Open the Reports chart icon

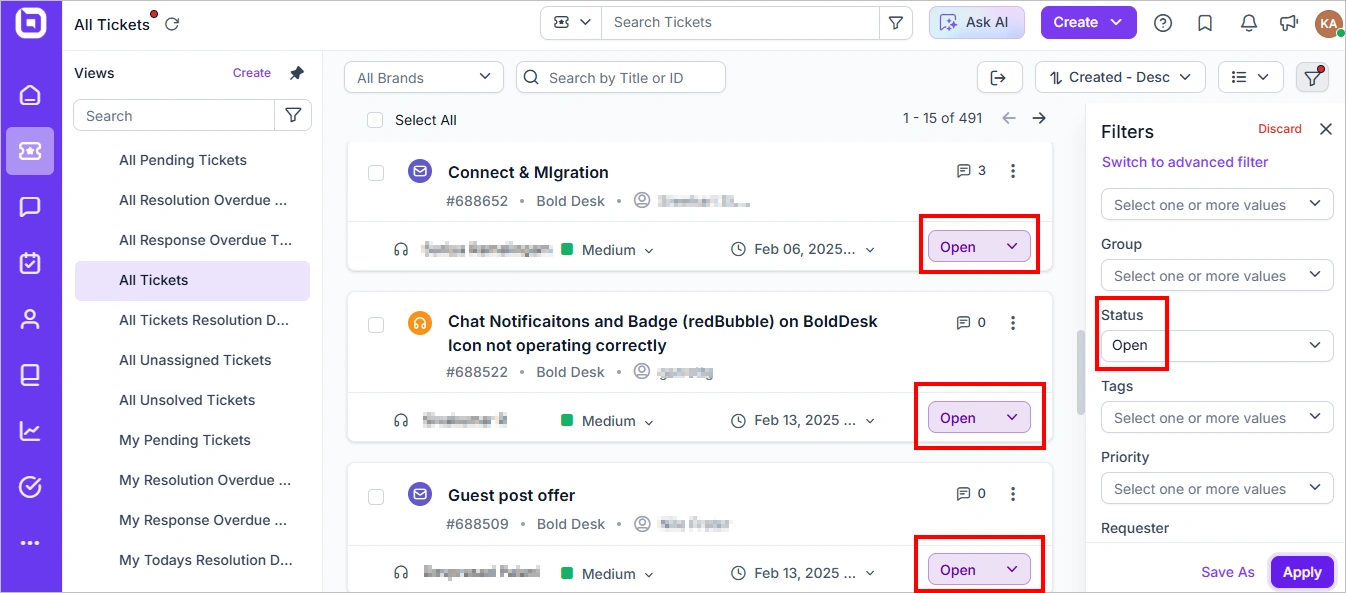point(30,431)
